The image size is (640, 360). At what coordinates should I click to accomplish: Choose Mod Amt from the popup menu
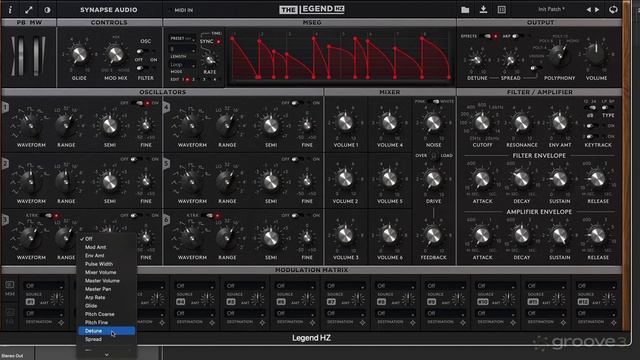click(107, 247)
